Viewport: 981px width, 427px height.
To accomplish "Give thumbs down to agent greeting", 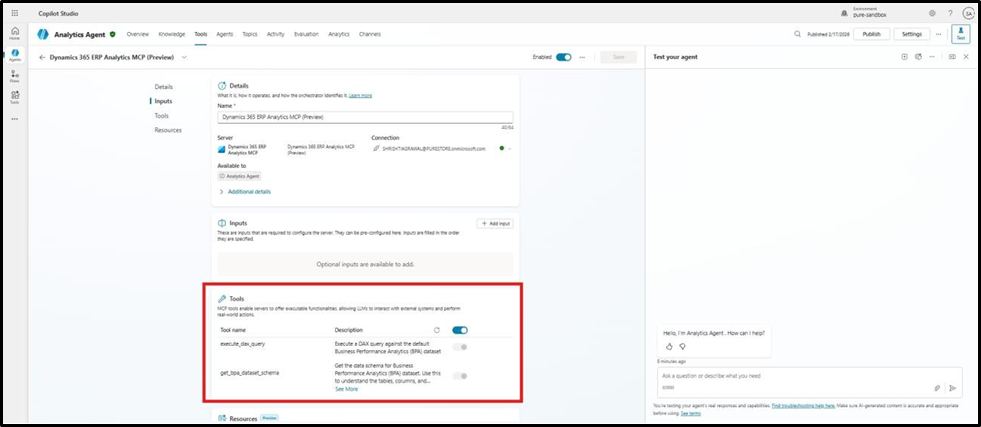I will [683, 346].
